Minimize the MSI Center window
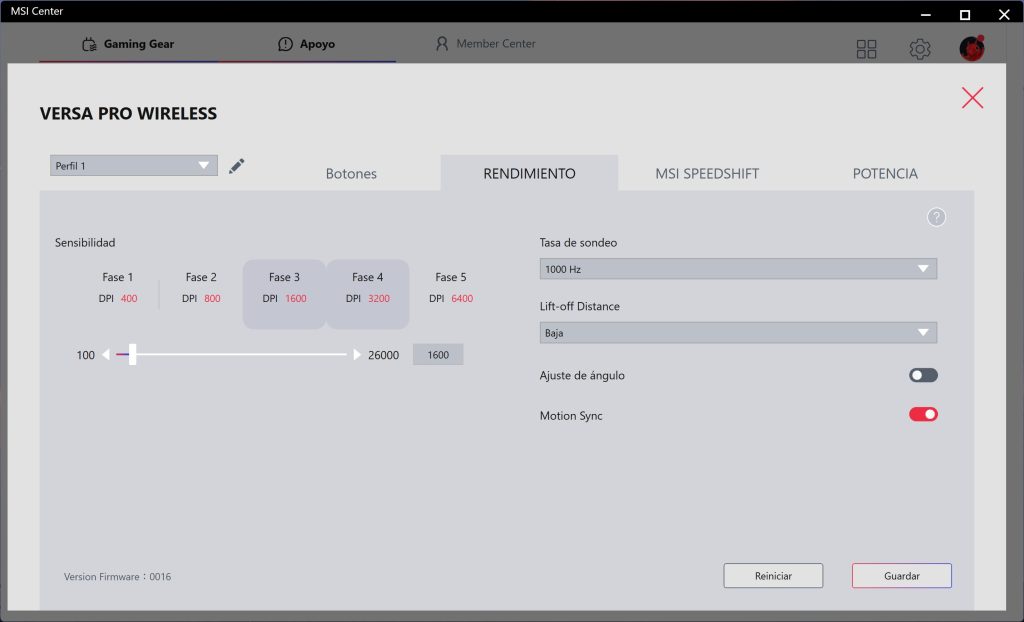Image resolution: width=1024 pixels, height=622 pixels. 925,14
